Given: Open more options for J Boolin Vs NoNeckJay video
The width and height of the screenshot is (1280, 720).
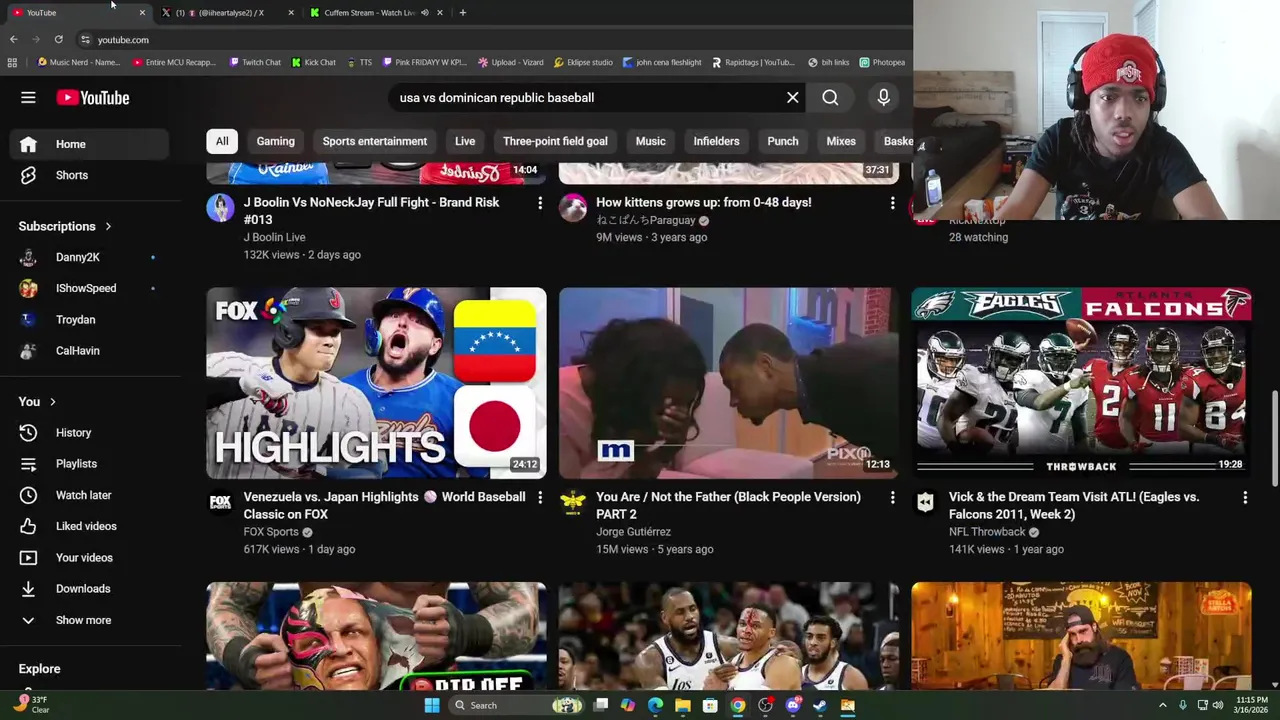Looking at the screenshot, I should point(540,203).
